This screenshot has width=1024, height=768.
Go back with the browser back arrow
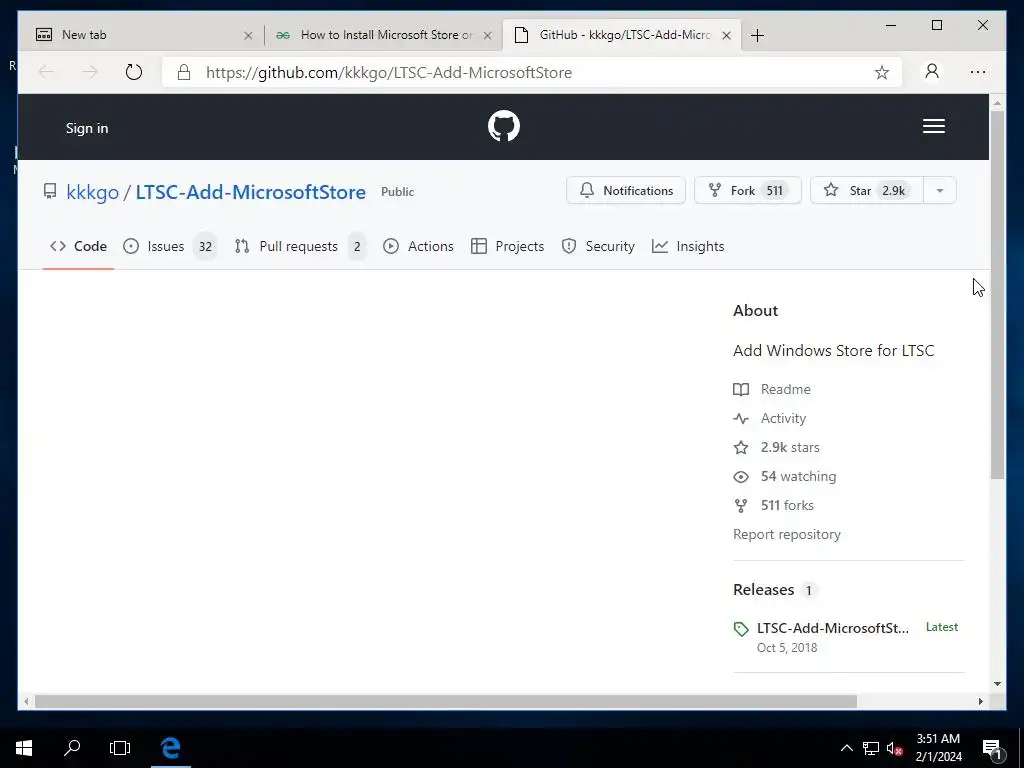click(x=46, y=72)
